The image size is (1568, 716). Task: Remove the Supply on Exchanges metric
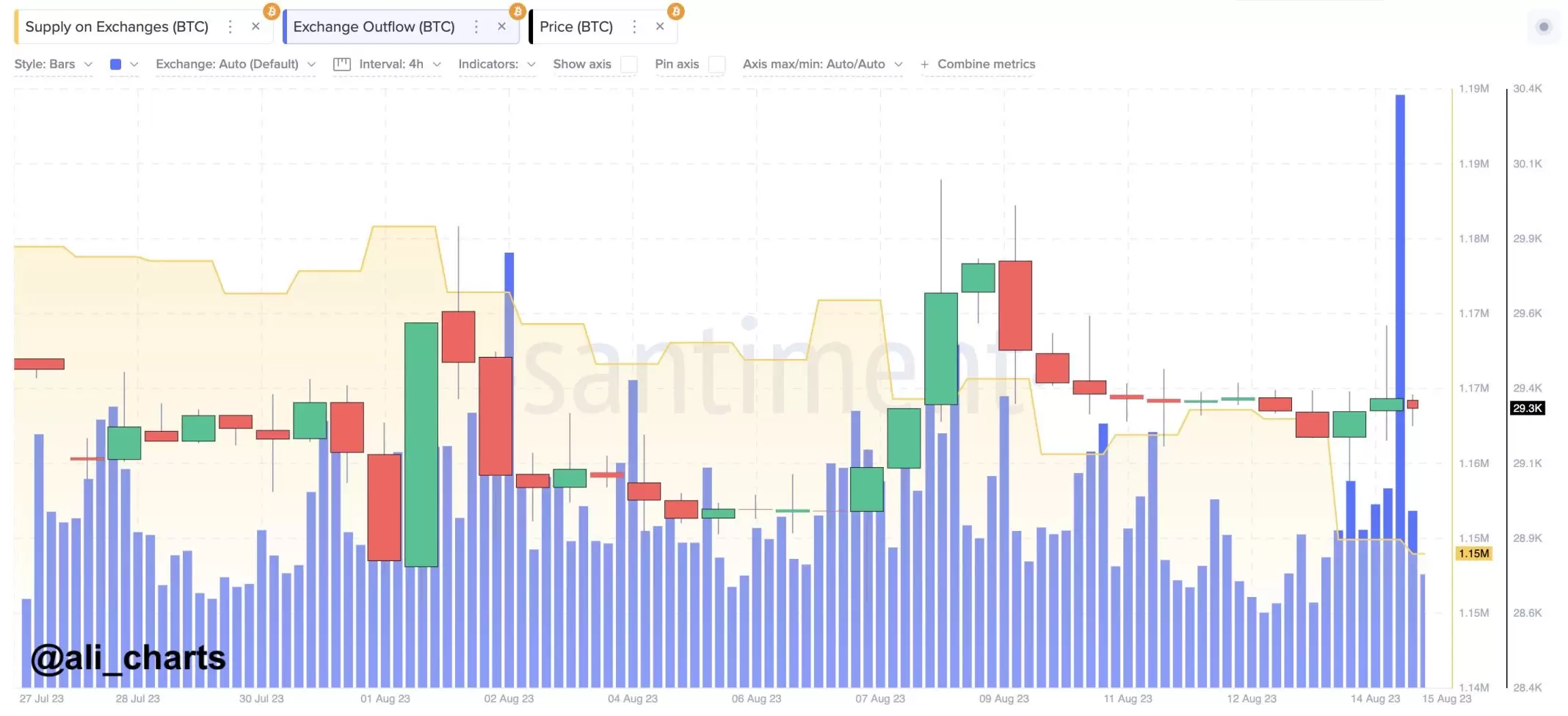(255, 26)
